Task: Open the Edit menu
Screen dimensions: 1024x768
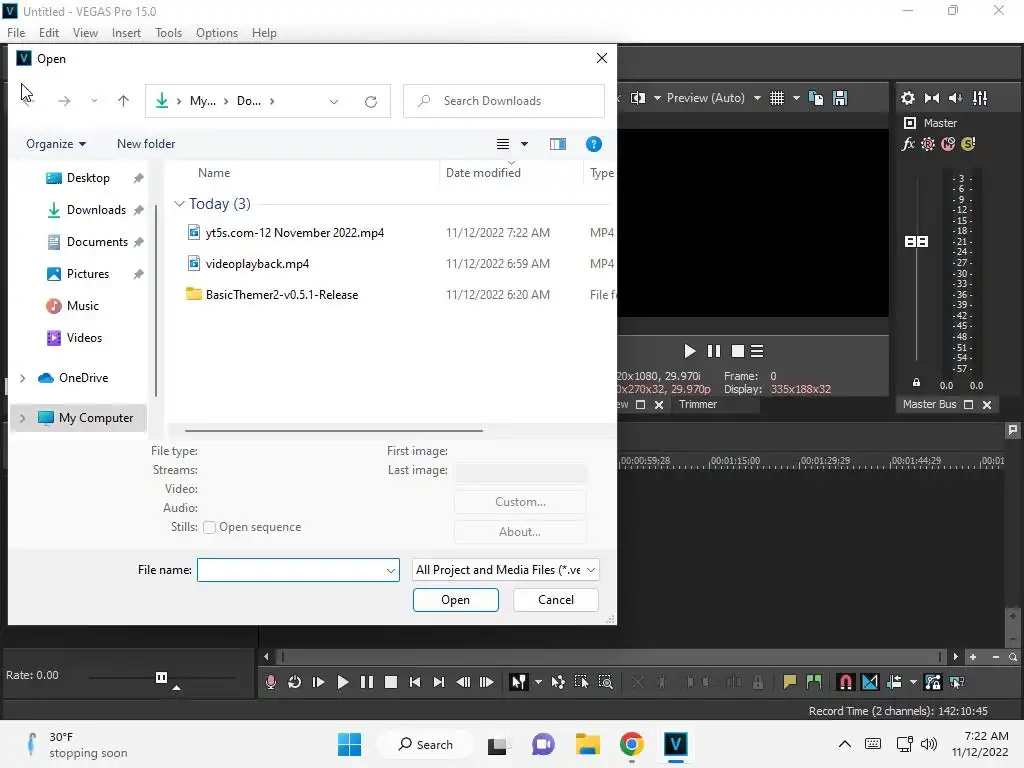Action: pos(49,33)
